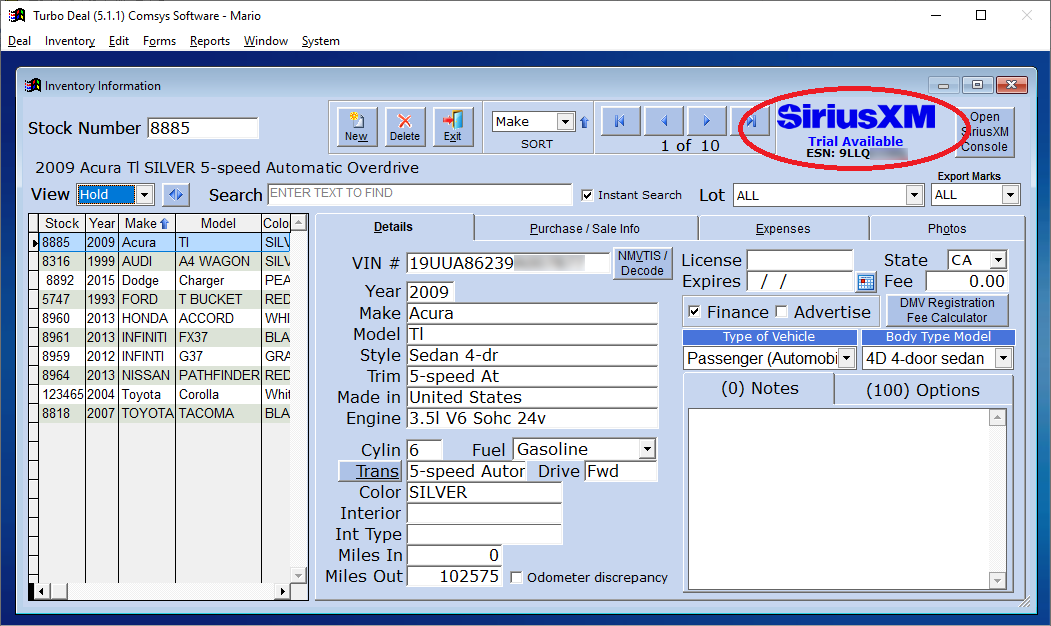Select the Details tab

(393, 227)
